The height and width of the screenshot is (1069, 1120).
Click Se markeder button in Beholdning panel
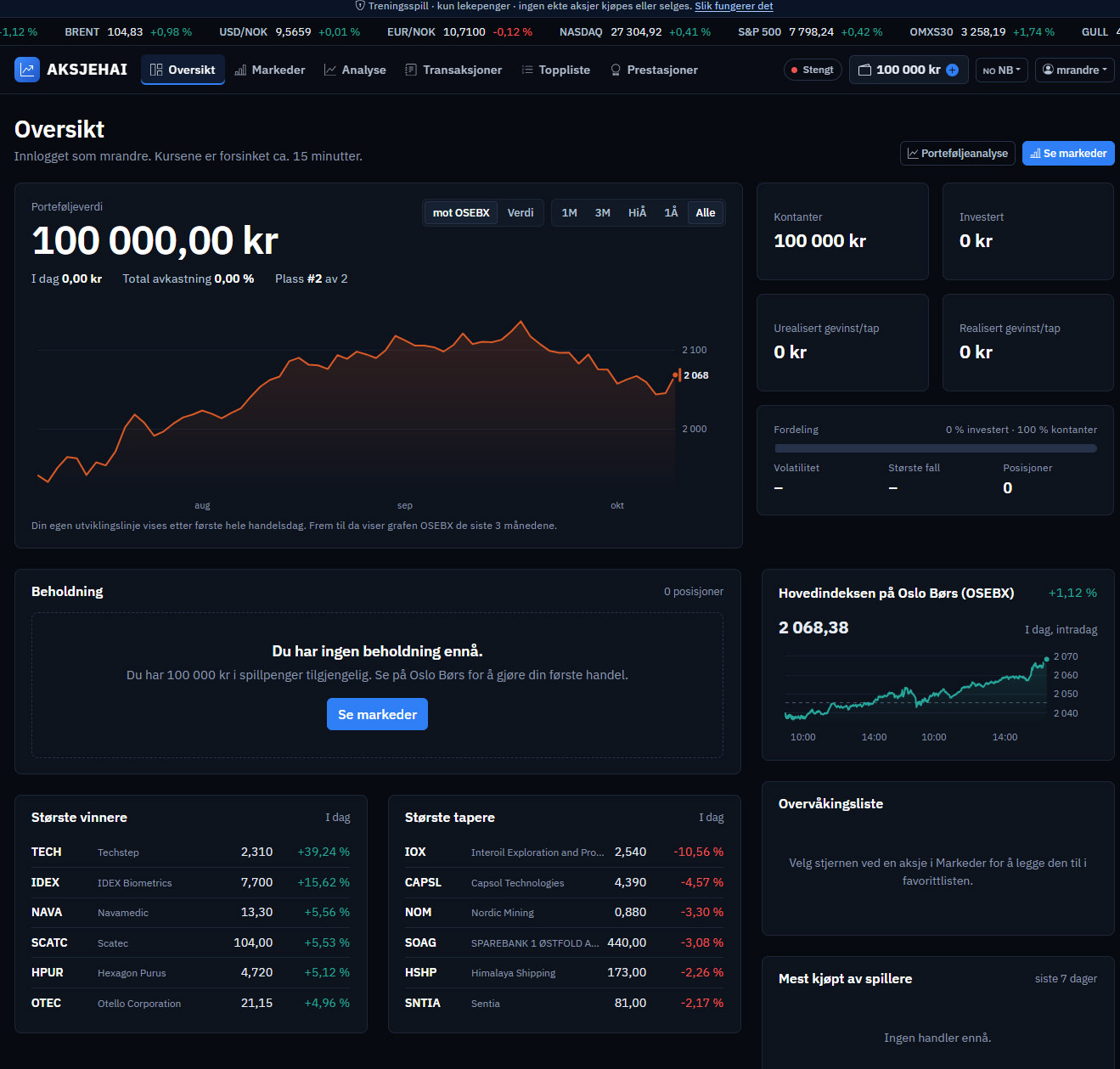click(377, 714)
